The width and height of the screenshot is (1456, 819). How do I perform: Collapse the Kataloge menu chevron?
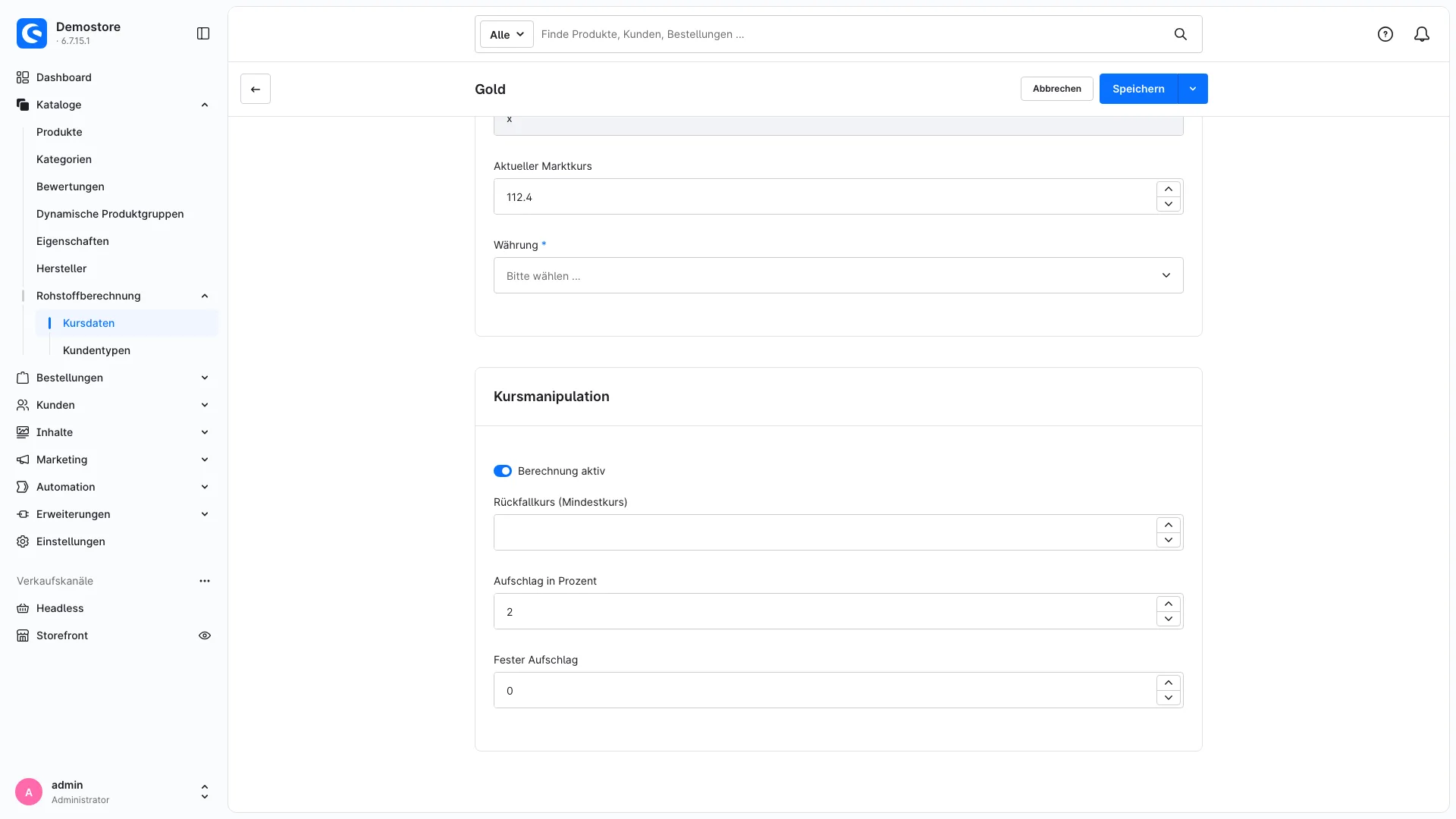pos(205,105)
